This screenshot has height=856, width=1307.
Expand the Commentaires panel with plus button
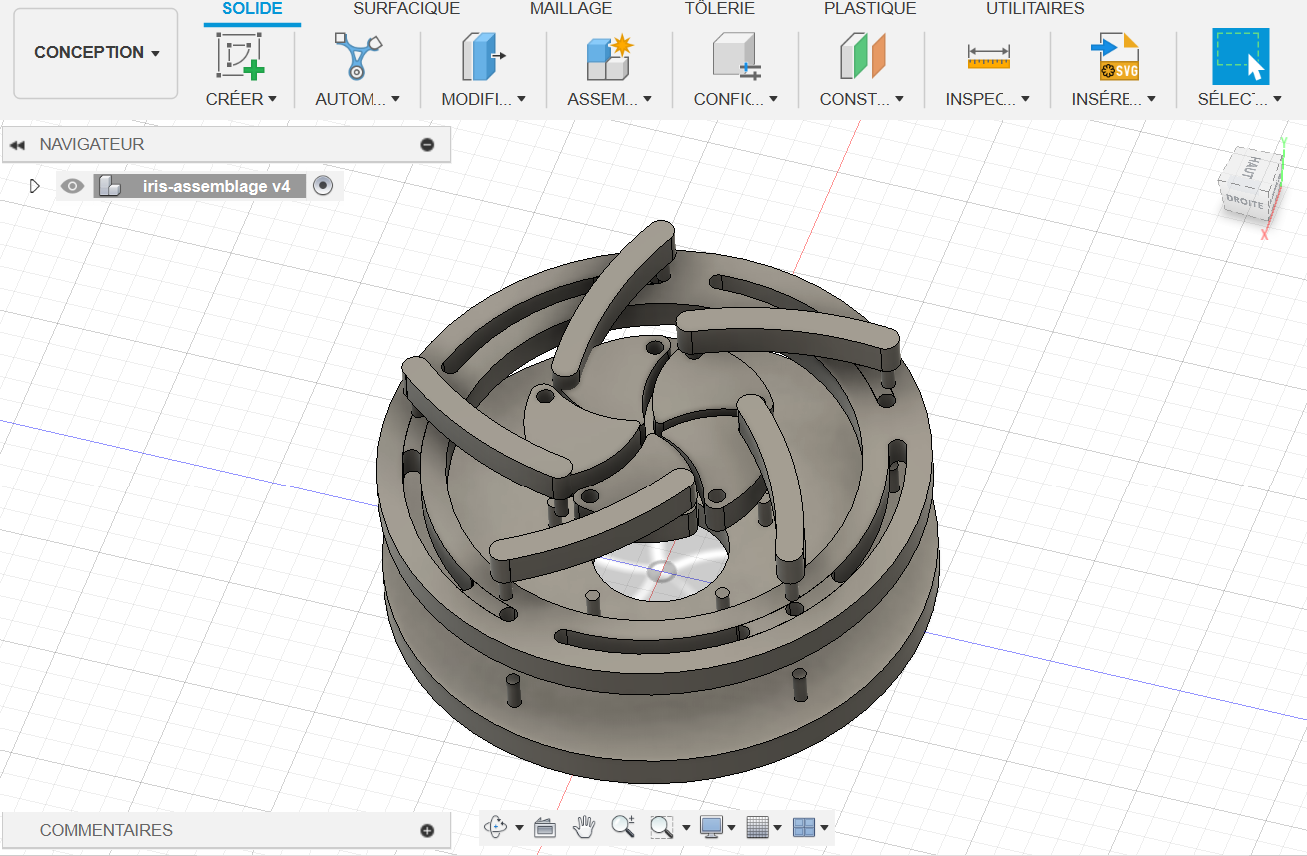click(427, 831)
